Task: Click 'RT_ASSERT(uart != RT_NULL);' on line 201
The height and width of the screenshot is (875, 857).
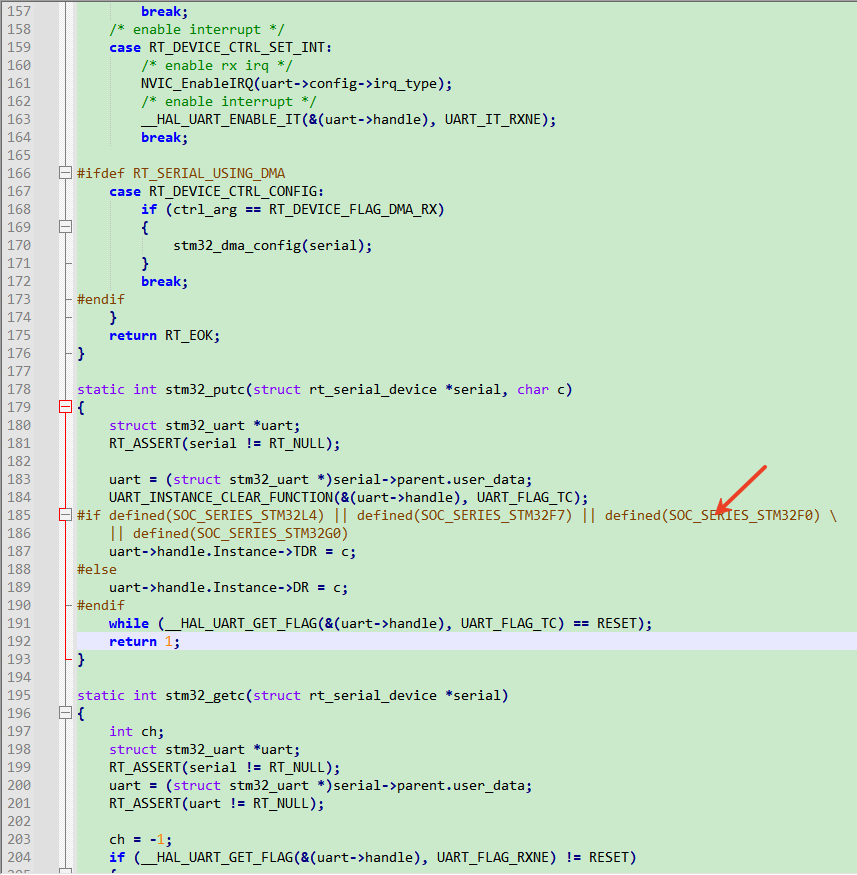Action: coord(216,804)
